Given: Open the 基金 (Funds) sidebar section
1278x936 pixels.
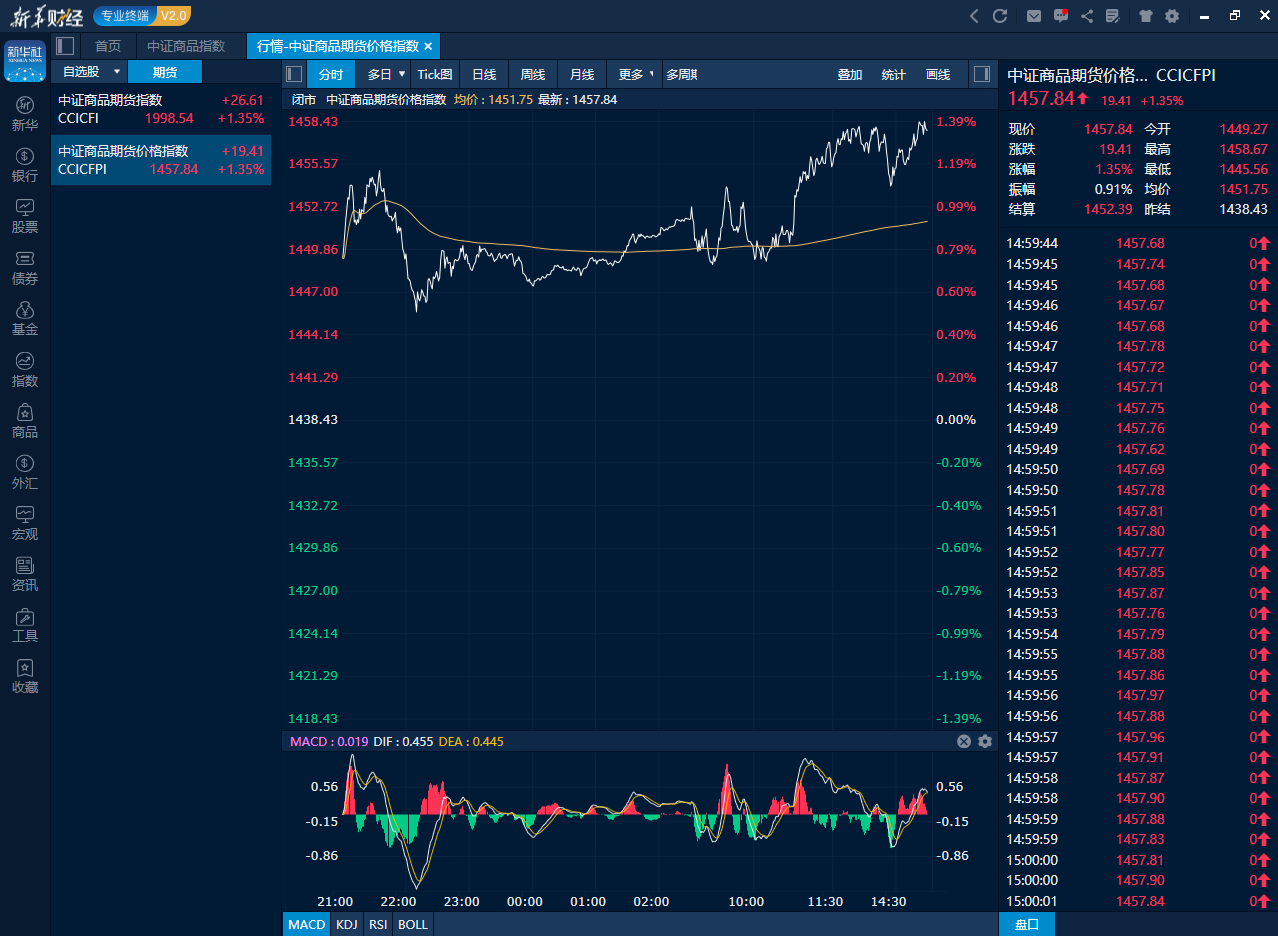Looking at the screenshot, I should click(24, 318).
